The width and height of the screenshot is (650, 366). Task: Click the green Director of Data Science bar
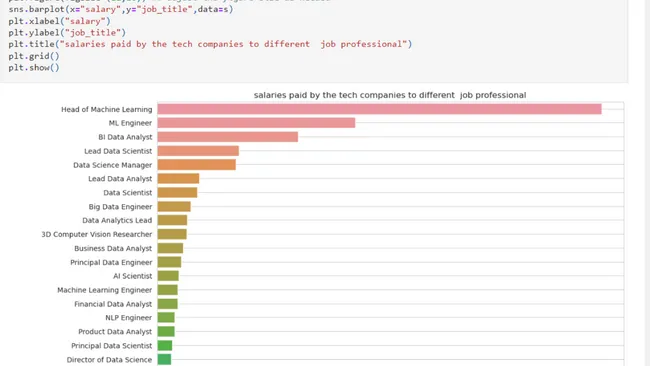(x=164, y=359)
